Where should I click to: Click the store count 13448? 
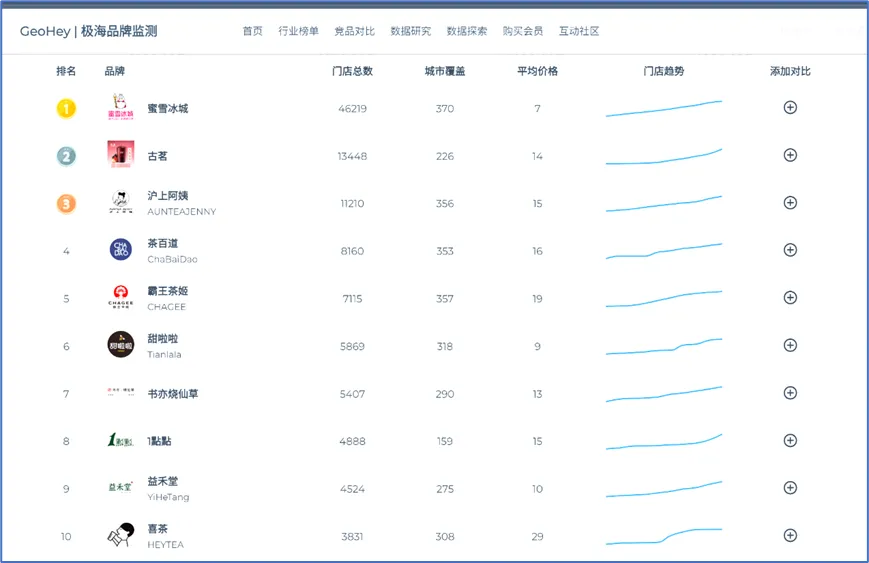tap(352, 156)
